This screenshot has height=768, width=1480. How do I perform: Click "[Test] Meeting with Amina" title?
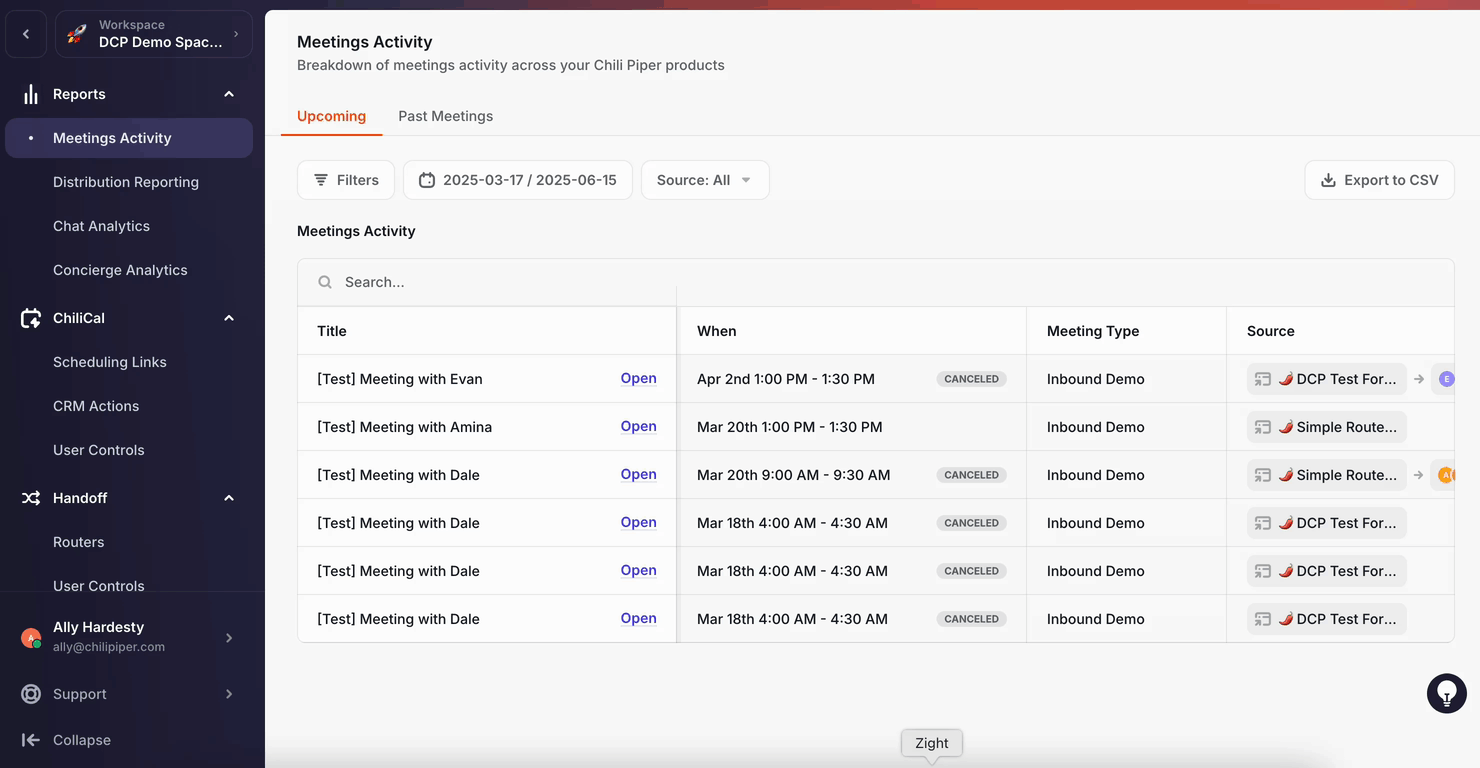coord(404,427)
